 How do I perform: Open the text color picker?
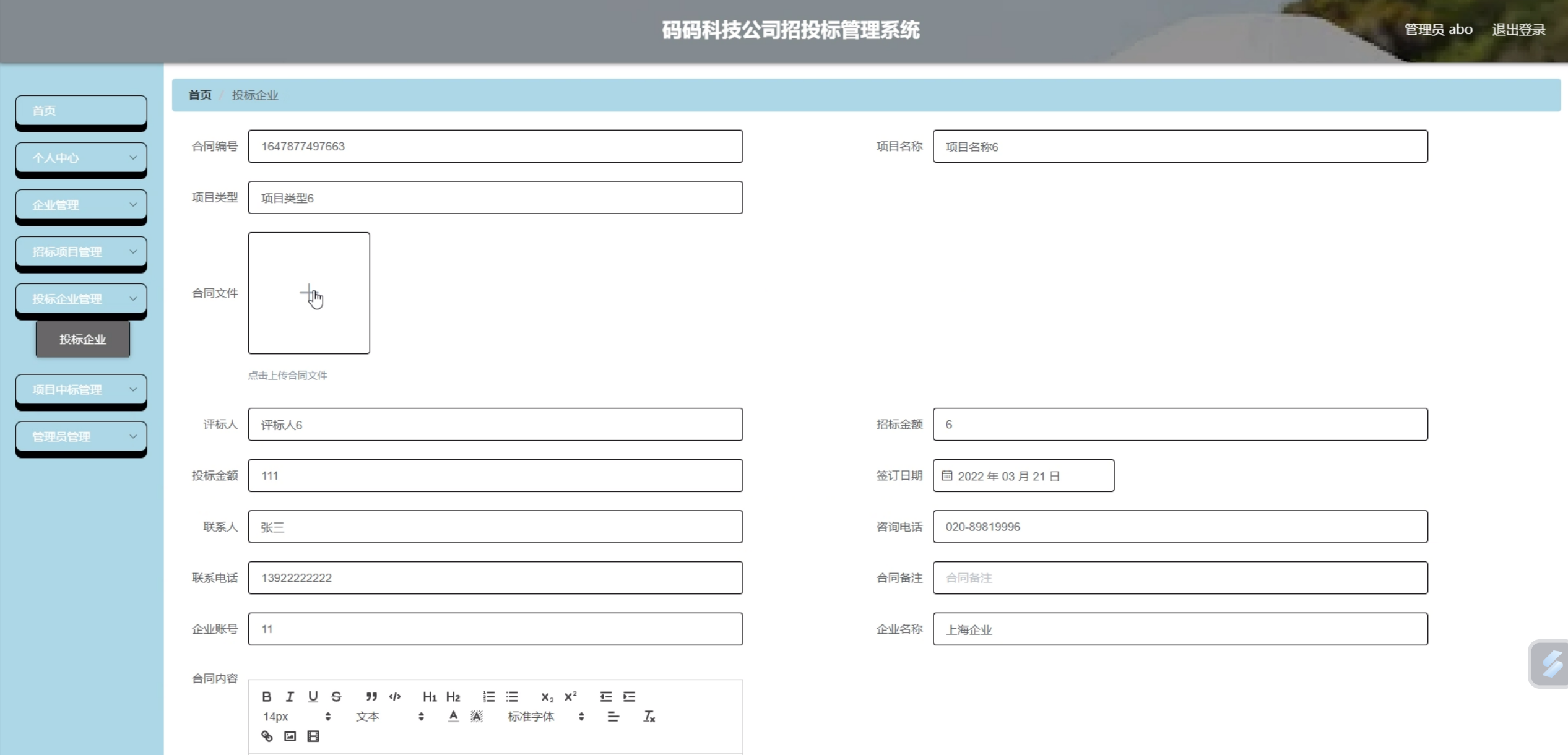pyautogui.click(x=453, y=717)
